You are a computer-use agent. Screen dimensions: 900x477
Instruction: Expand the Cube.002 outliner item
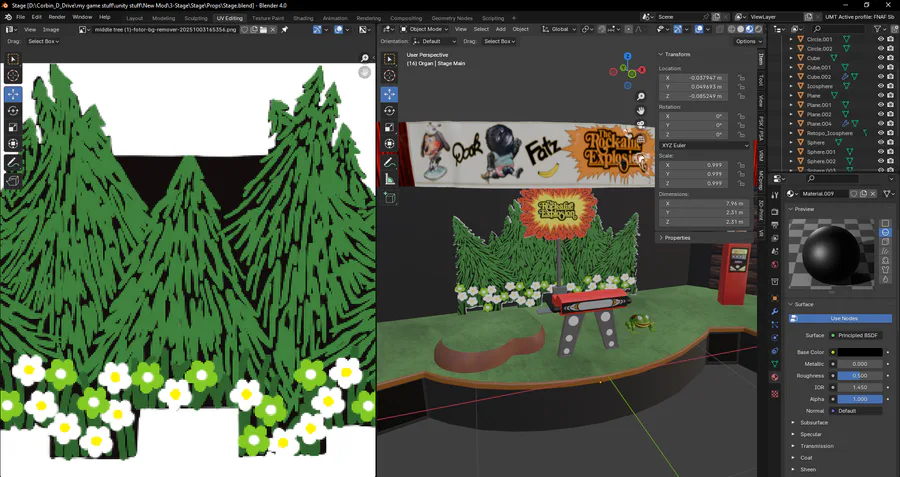[x=792, y=77]
